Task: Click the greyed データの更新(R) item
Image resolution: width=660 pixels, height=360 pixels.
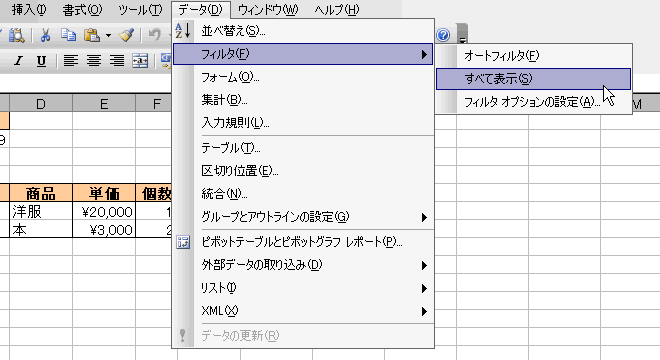Action: [303, 336]
